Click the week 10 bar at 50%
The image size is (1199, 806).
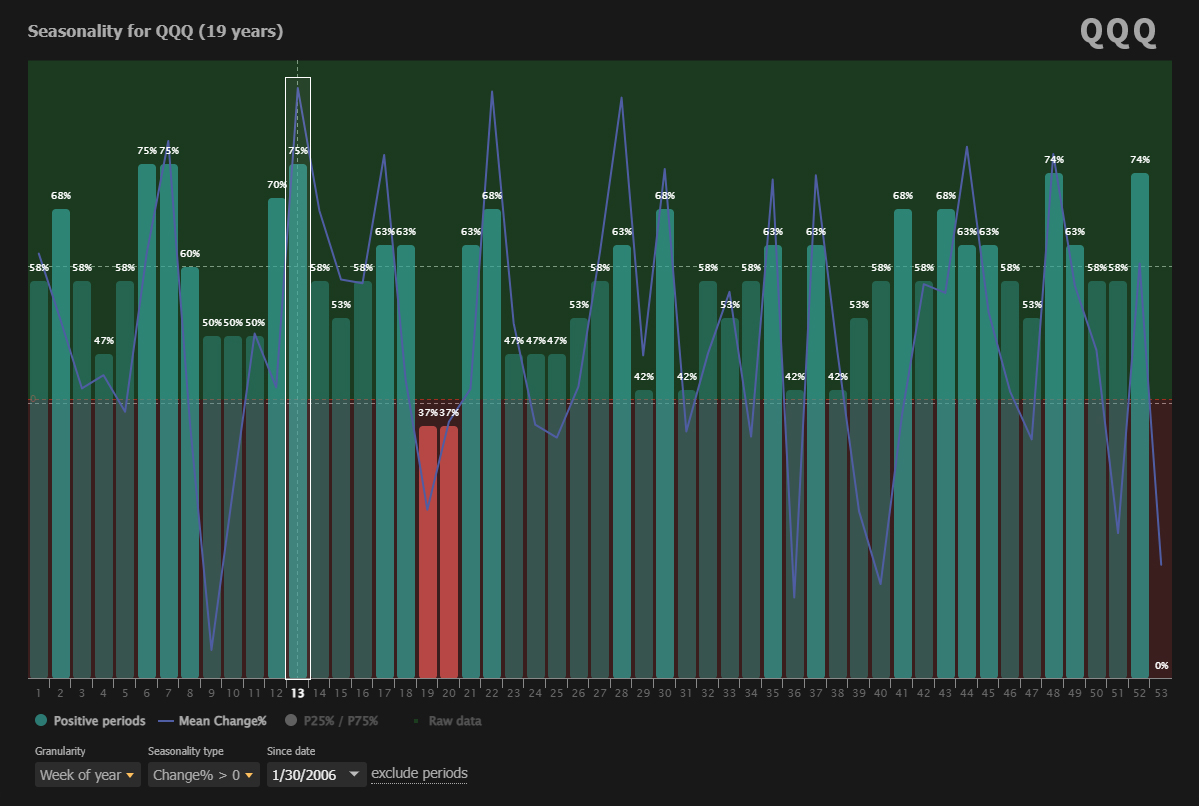[233, 506]
